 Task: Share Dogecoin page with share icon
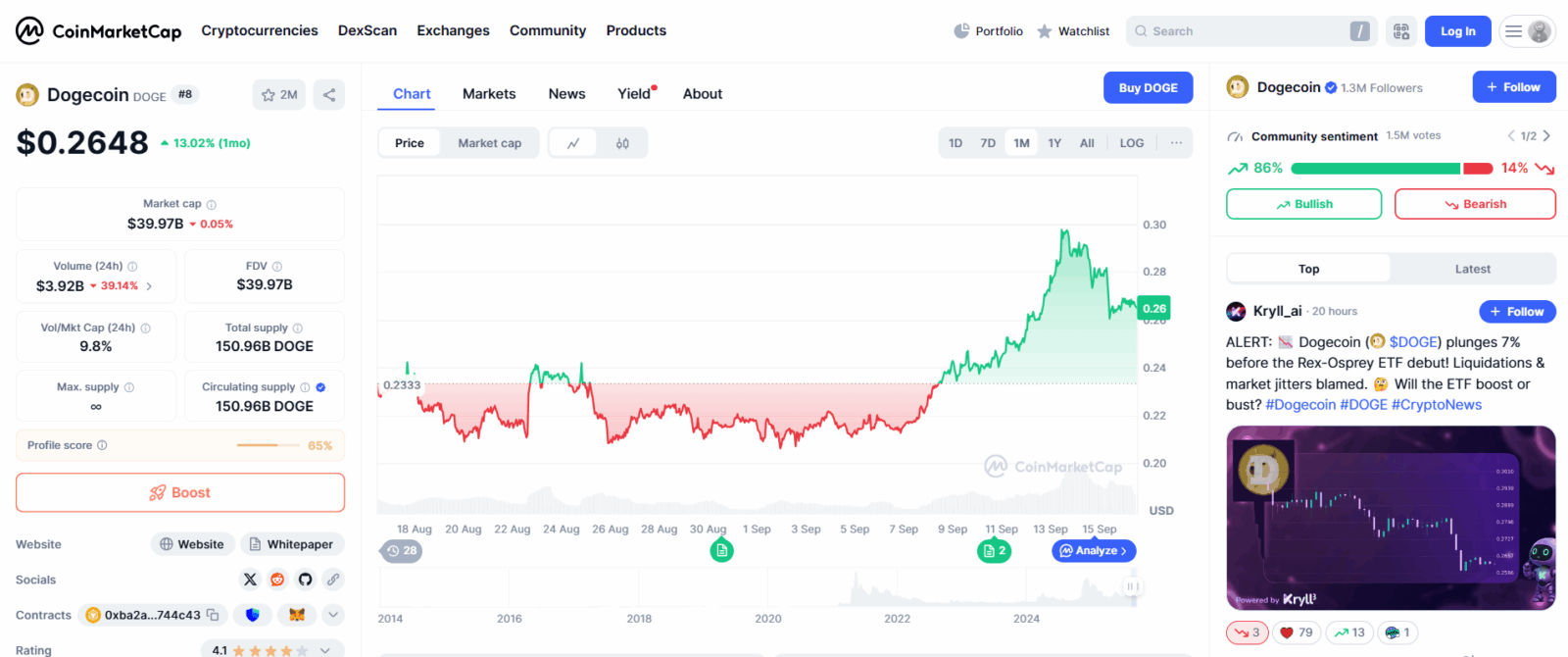329,95
